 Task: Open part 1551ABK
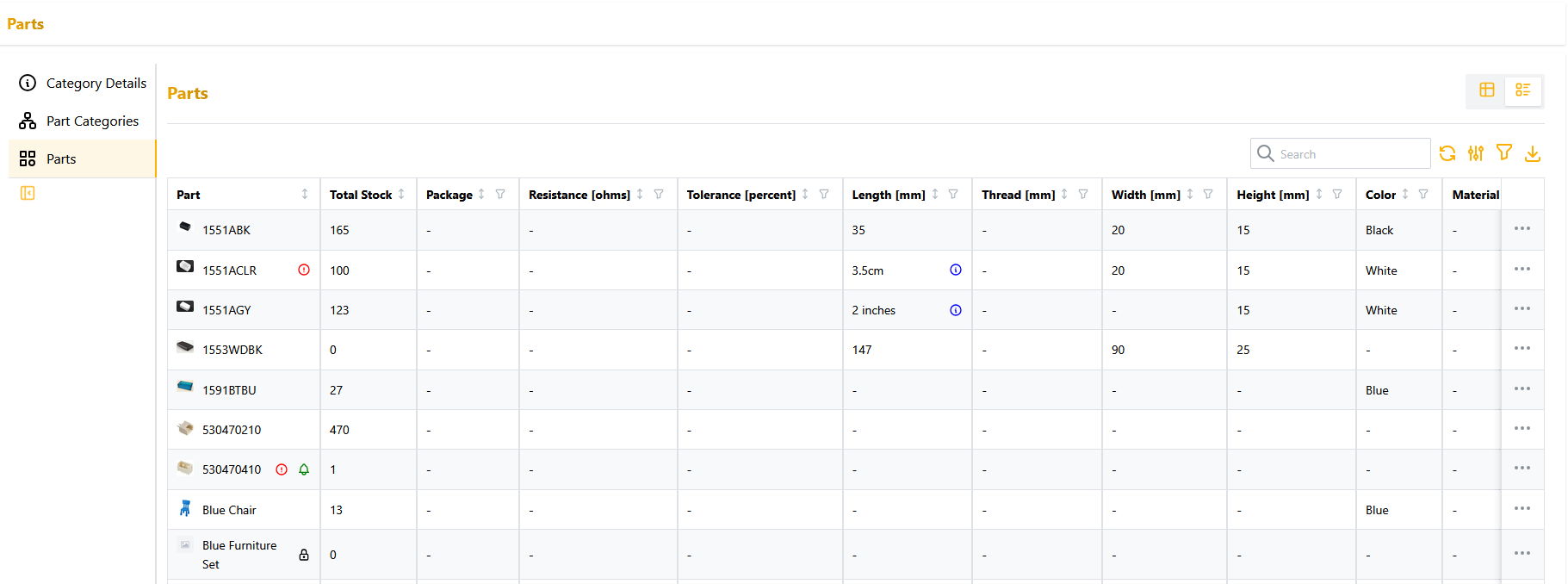pyautogui.click(x=226, y=230)
